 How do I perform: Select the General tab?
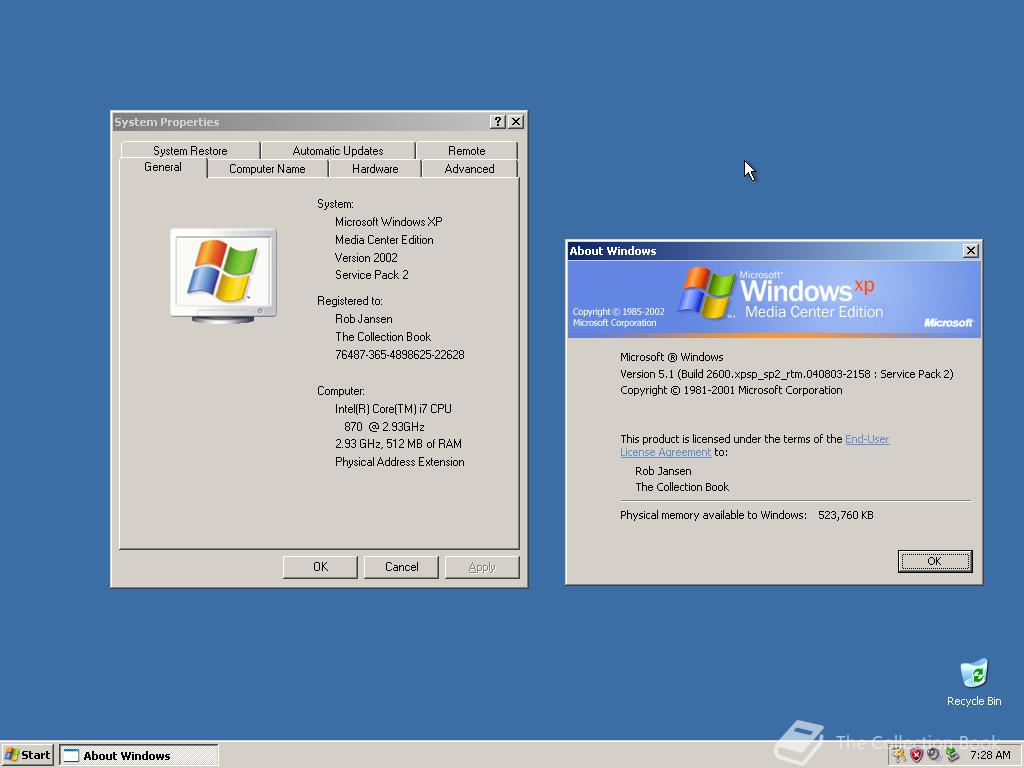(163, 167)
